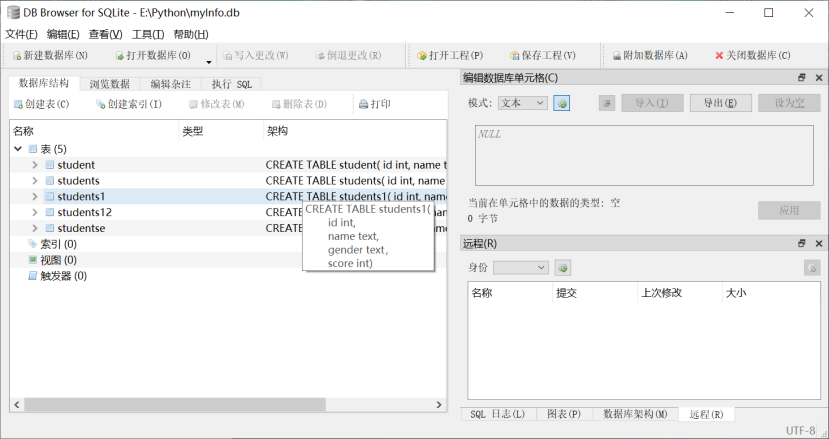This screenshot has width=829, height=439.
Task: Switch to the 编辑杂注 tab
Action: [x=170, y=84]
